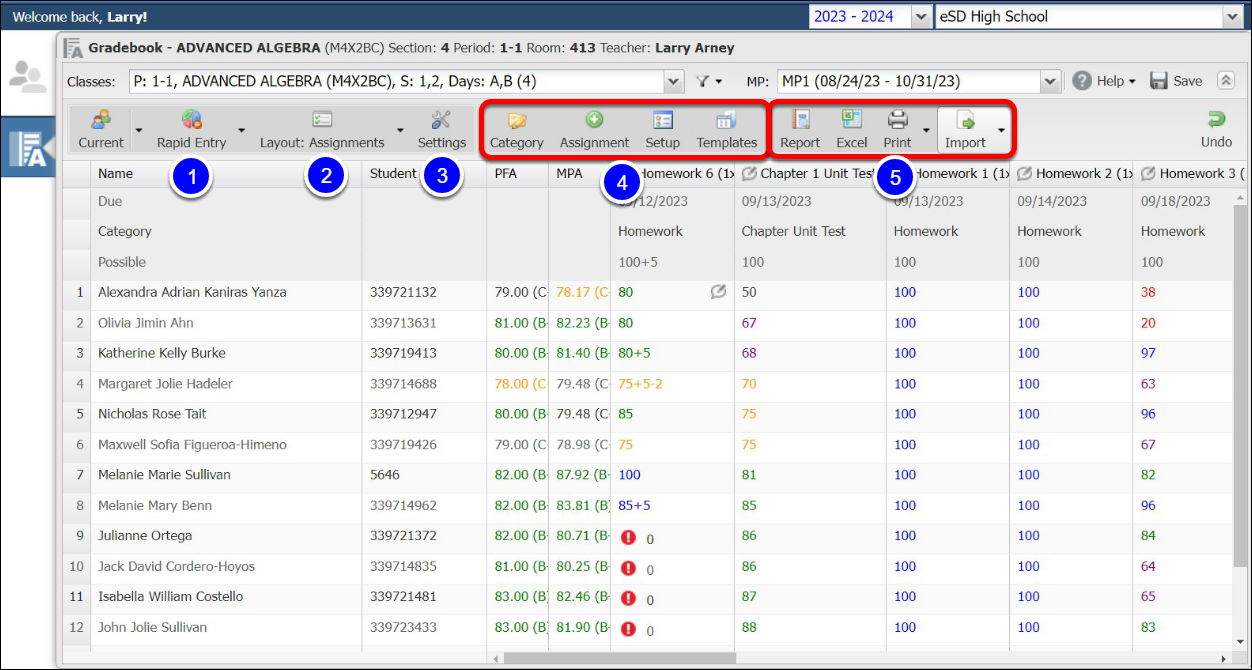Click the Homework 2 column header
The height and width of the screenshot is (670, 1252).
pyautogui.click(x=1071, y=173)
